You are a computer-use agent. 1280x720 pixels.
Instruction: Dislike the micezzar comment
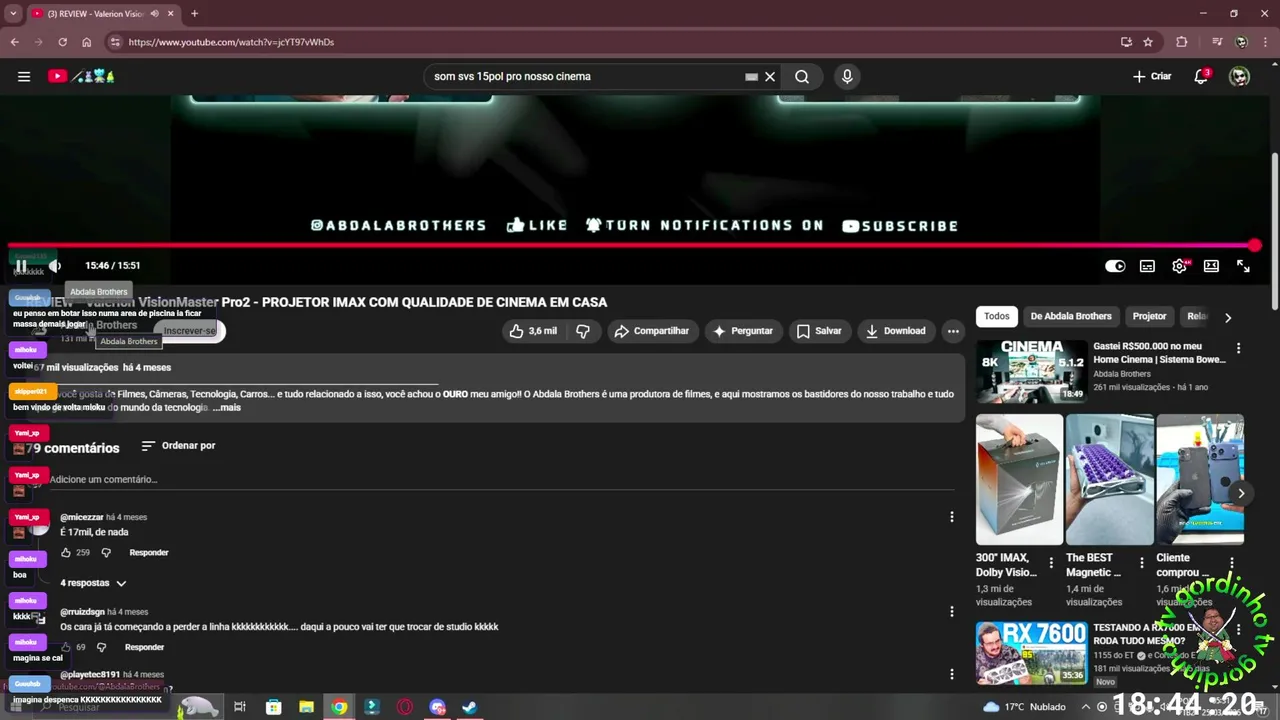[x=106, y=553]
